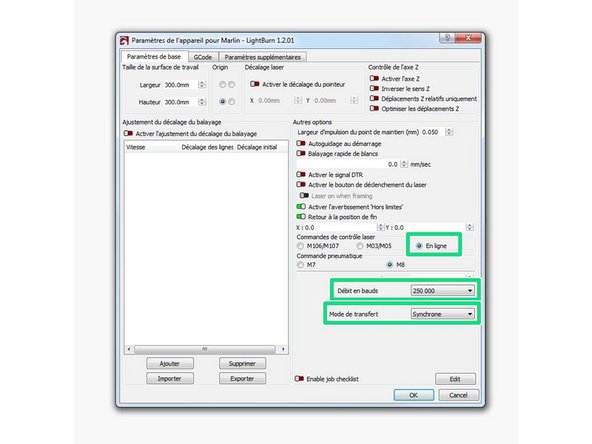Click the help question mark button
Viewport: 592px width, 444px height.
(x=447, y=38)
